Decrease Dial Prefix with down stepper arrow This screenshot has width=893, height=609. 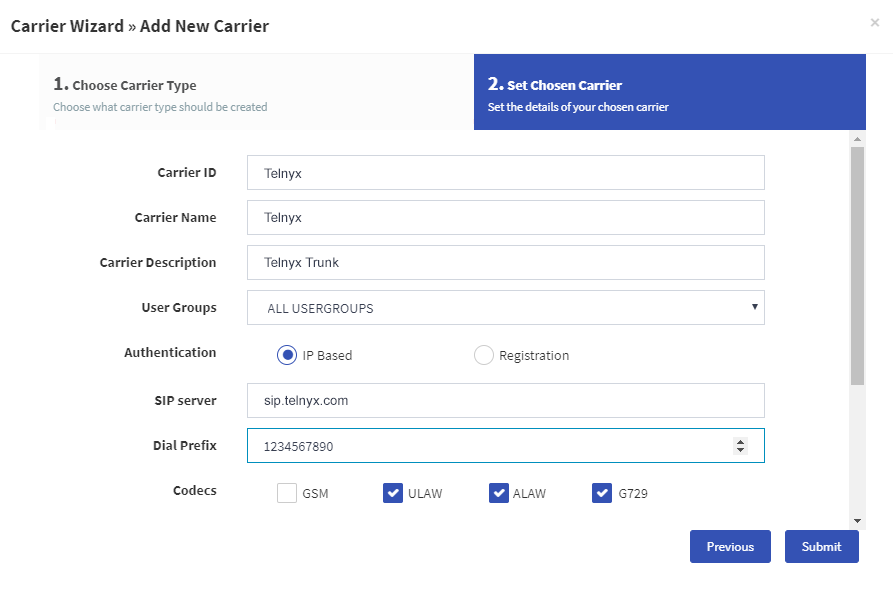pos(740,449)
